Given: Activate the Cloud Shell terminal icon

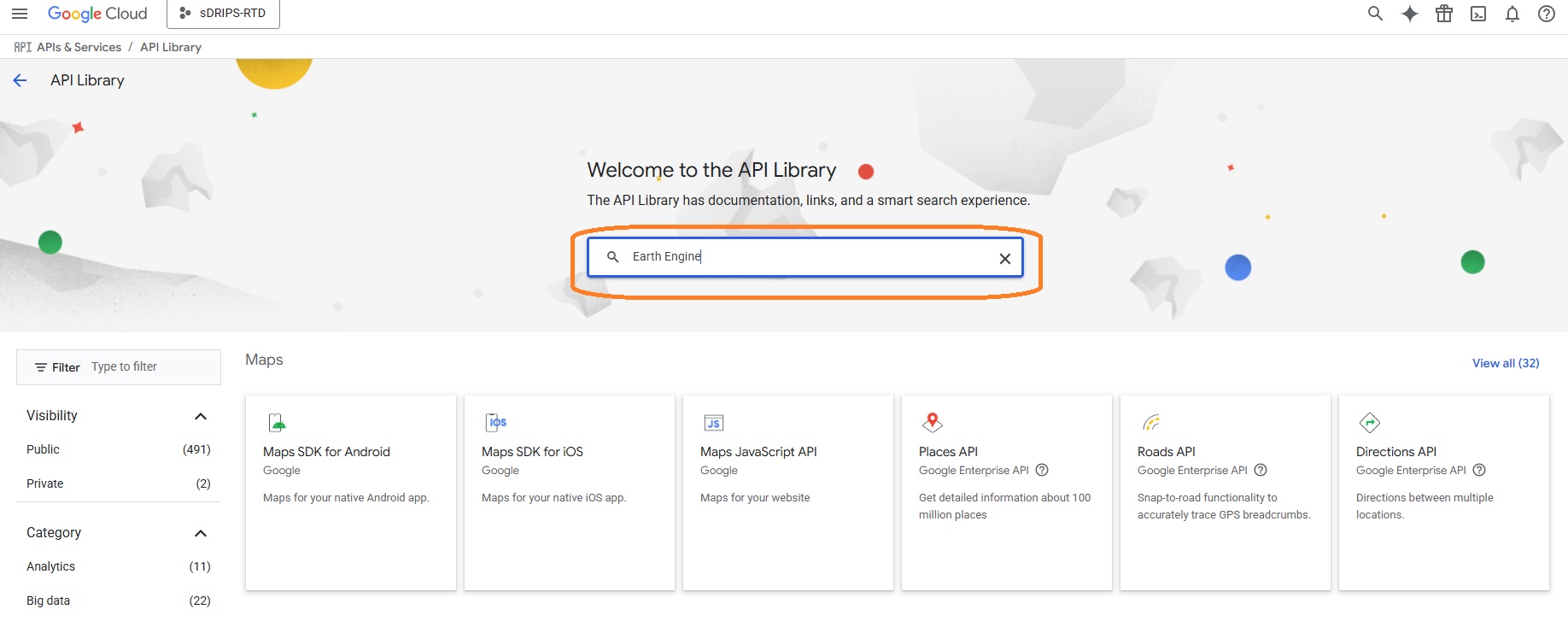Looking at the screenshot, I should (x=1478, y=14).
